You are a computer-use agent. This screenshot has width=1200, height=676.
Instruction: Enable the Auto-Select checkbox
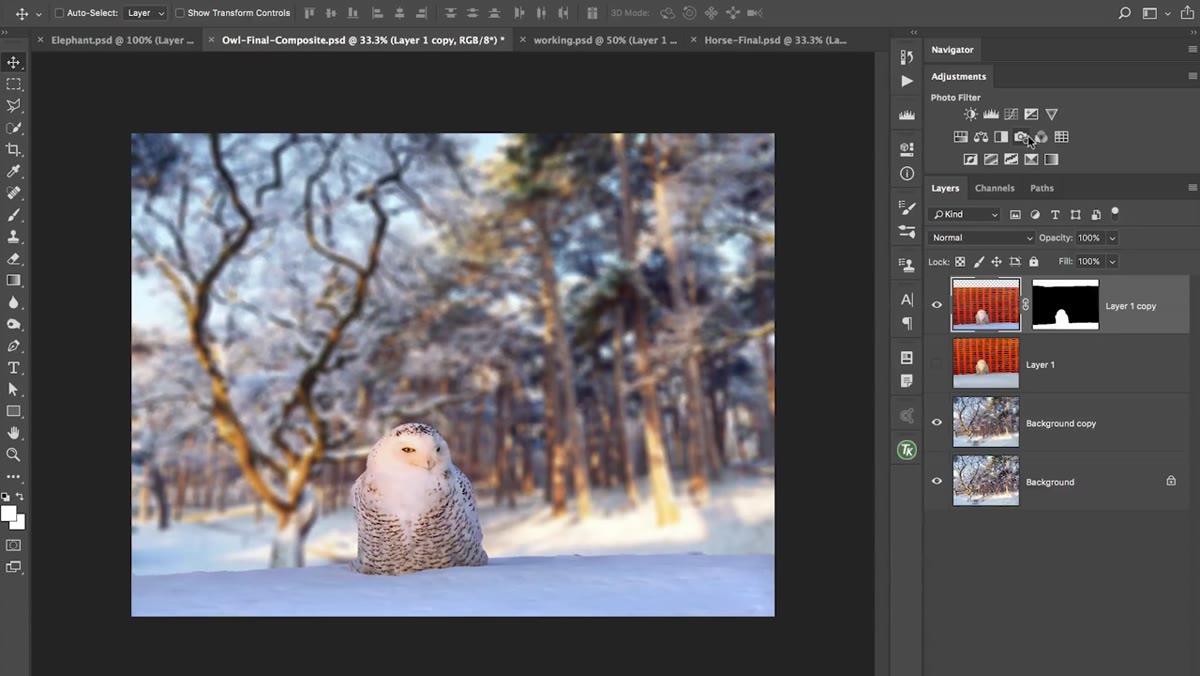click(59, 13)
